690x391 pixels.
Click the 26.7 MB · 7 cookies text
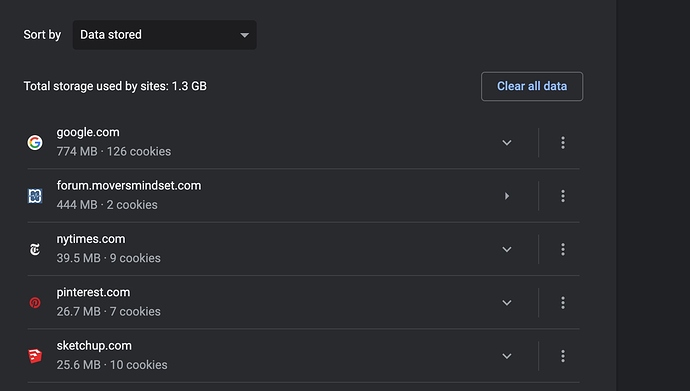[x=108, y=311]
